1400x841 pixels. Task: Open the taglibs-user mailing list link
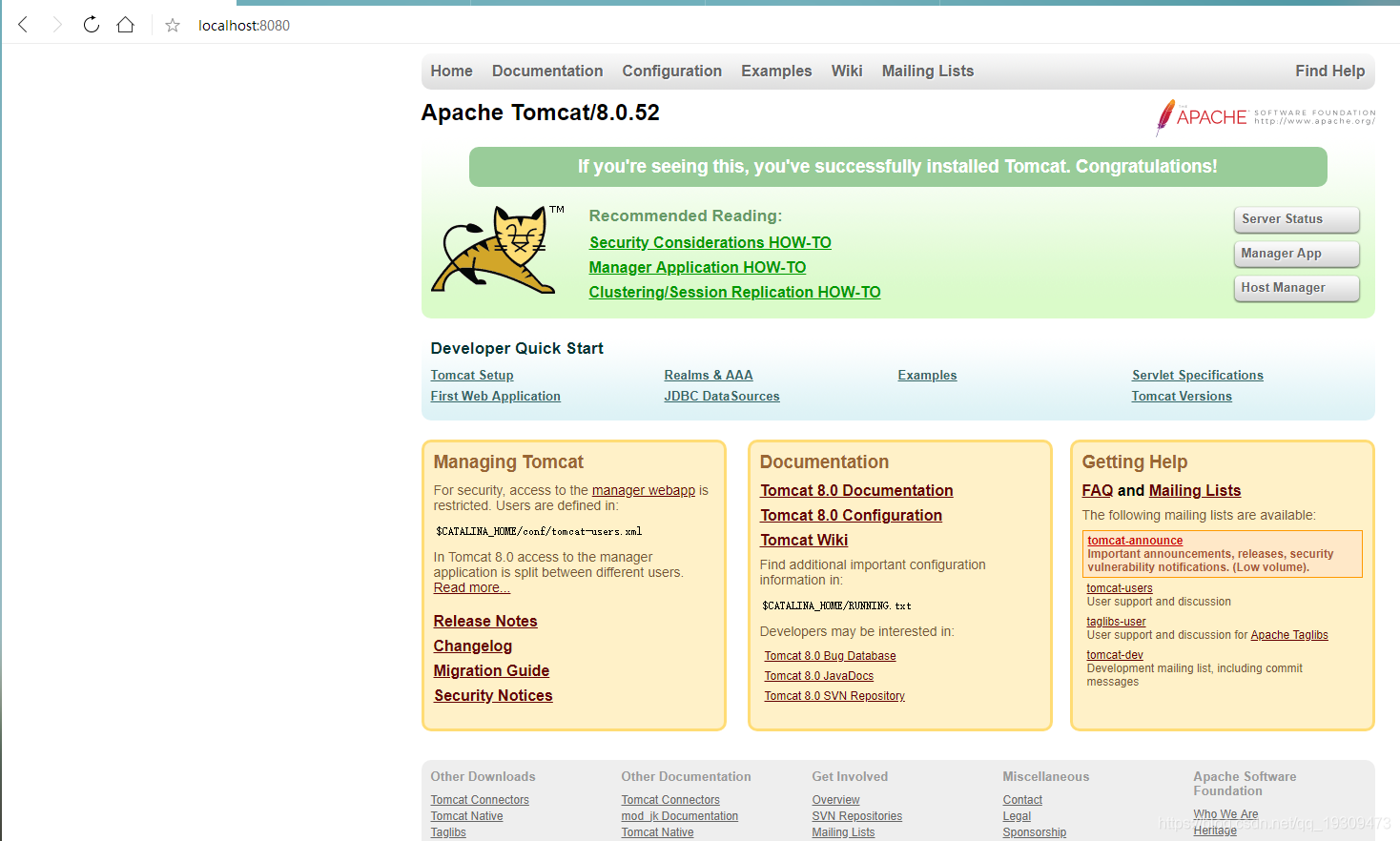pos(1116,622)
